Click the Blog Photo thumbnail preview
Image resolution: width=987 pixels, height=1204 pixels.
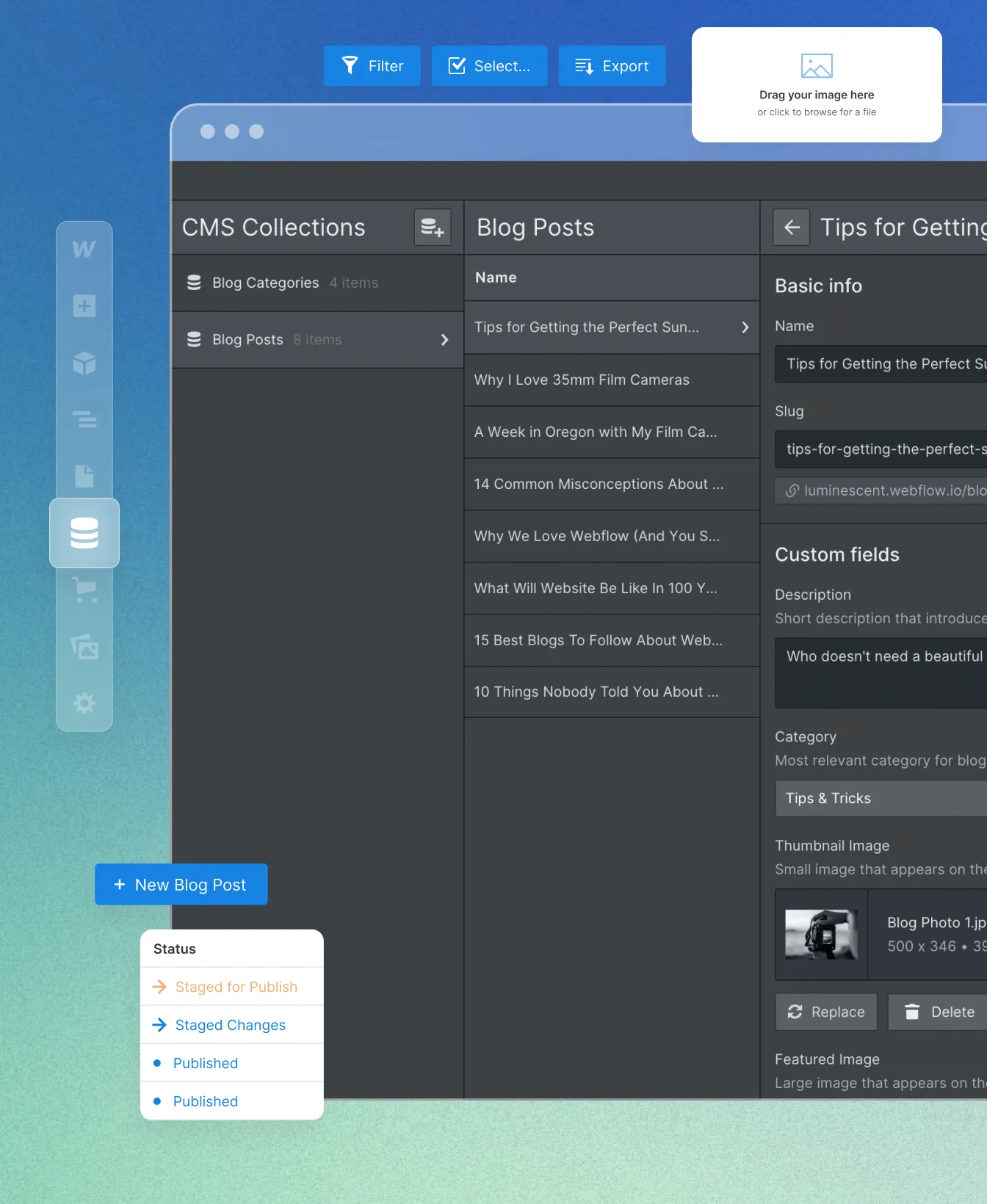coord(821,935)
